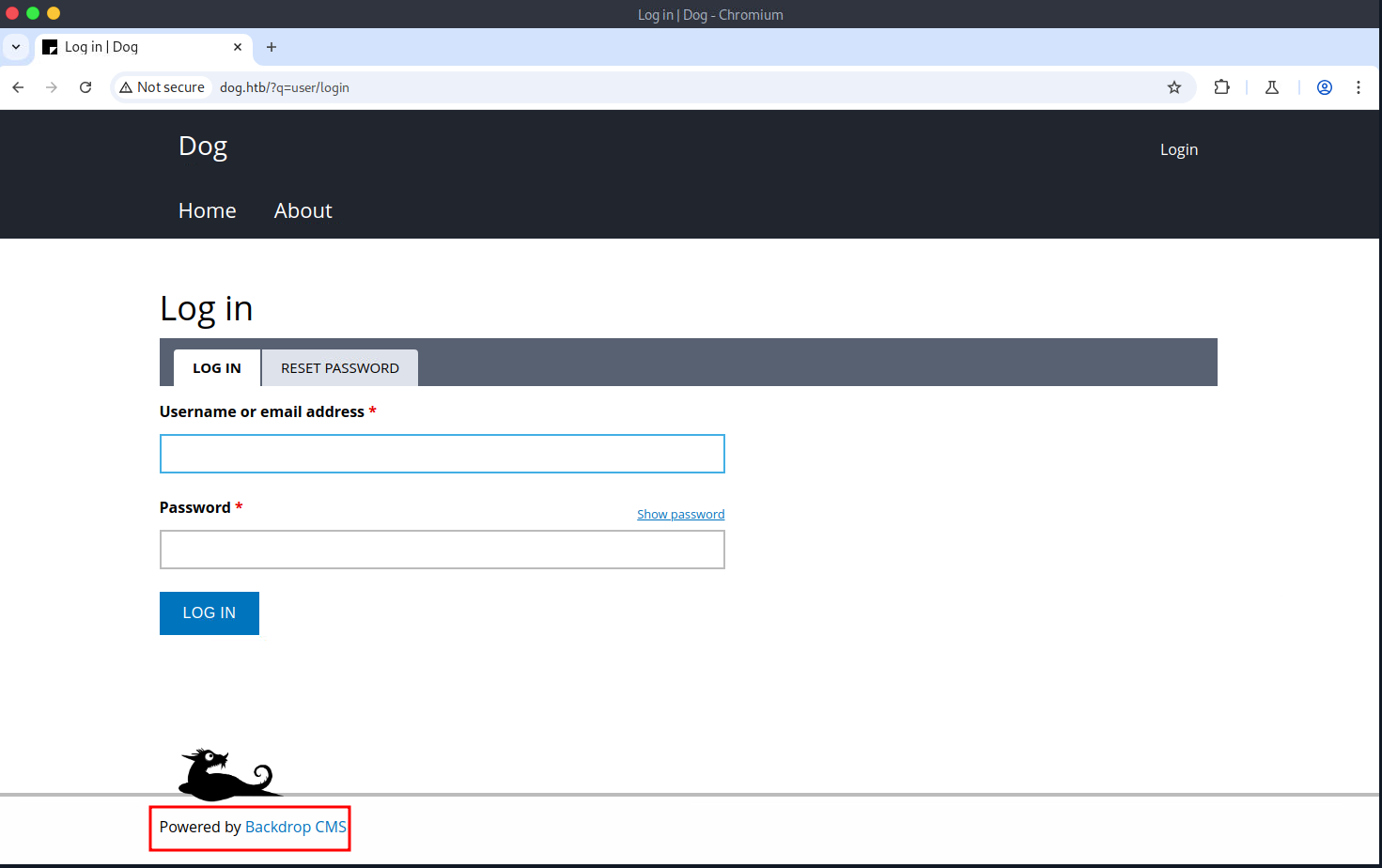Open the Chromium three-dot menu

[1359, 87]
